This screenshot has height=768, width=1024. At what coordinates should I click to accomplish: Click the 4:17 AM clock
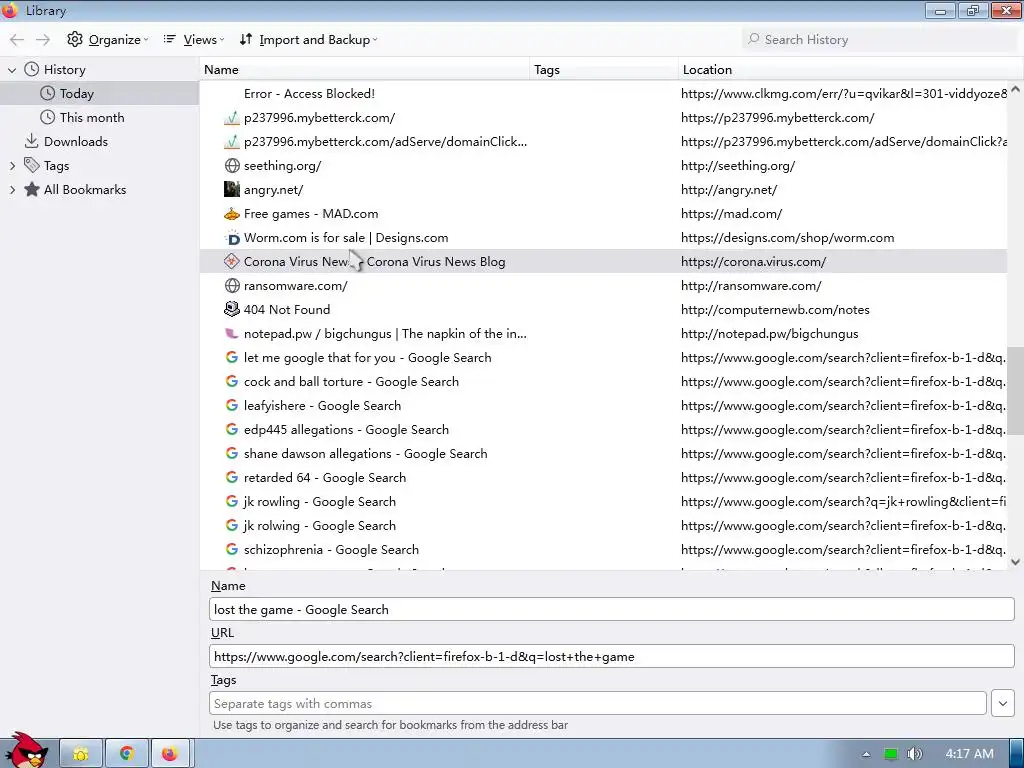pos(970,754)
